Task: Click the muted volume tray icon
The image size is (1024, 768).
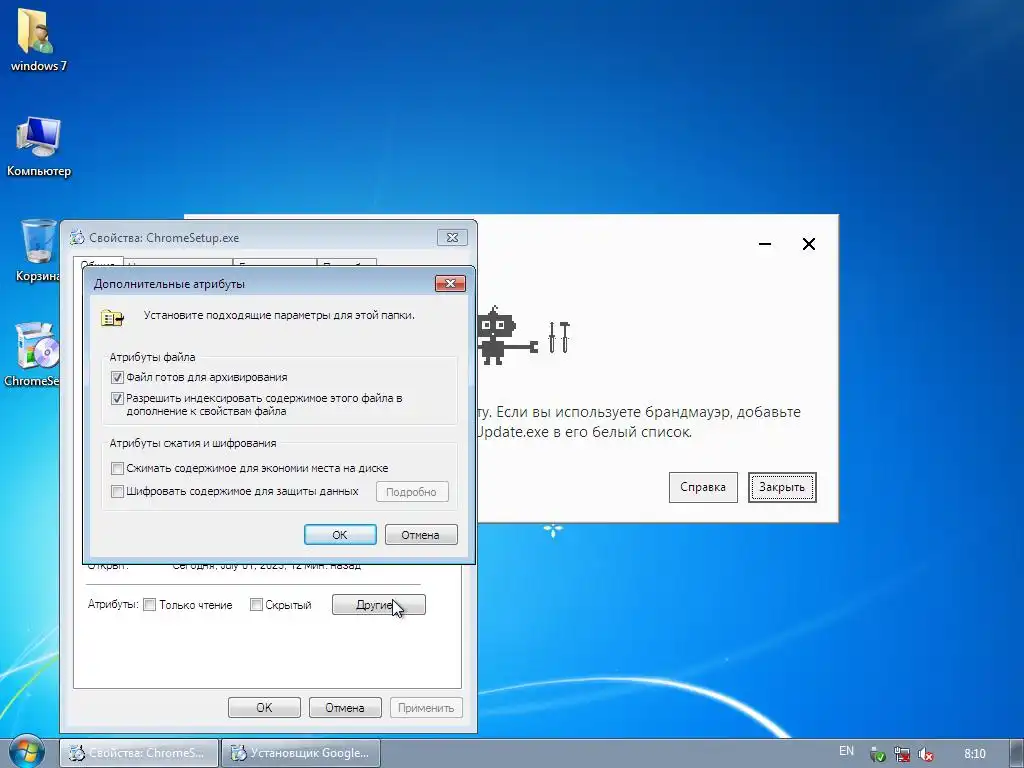Action: [x=925, y=754]
